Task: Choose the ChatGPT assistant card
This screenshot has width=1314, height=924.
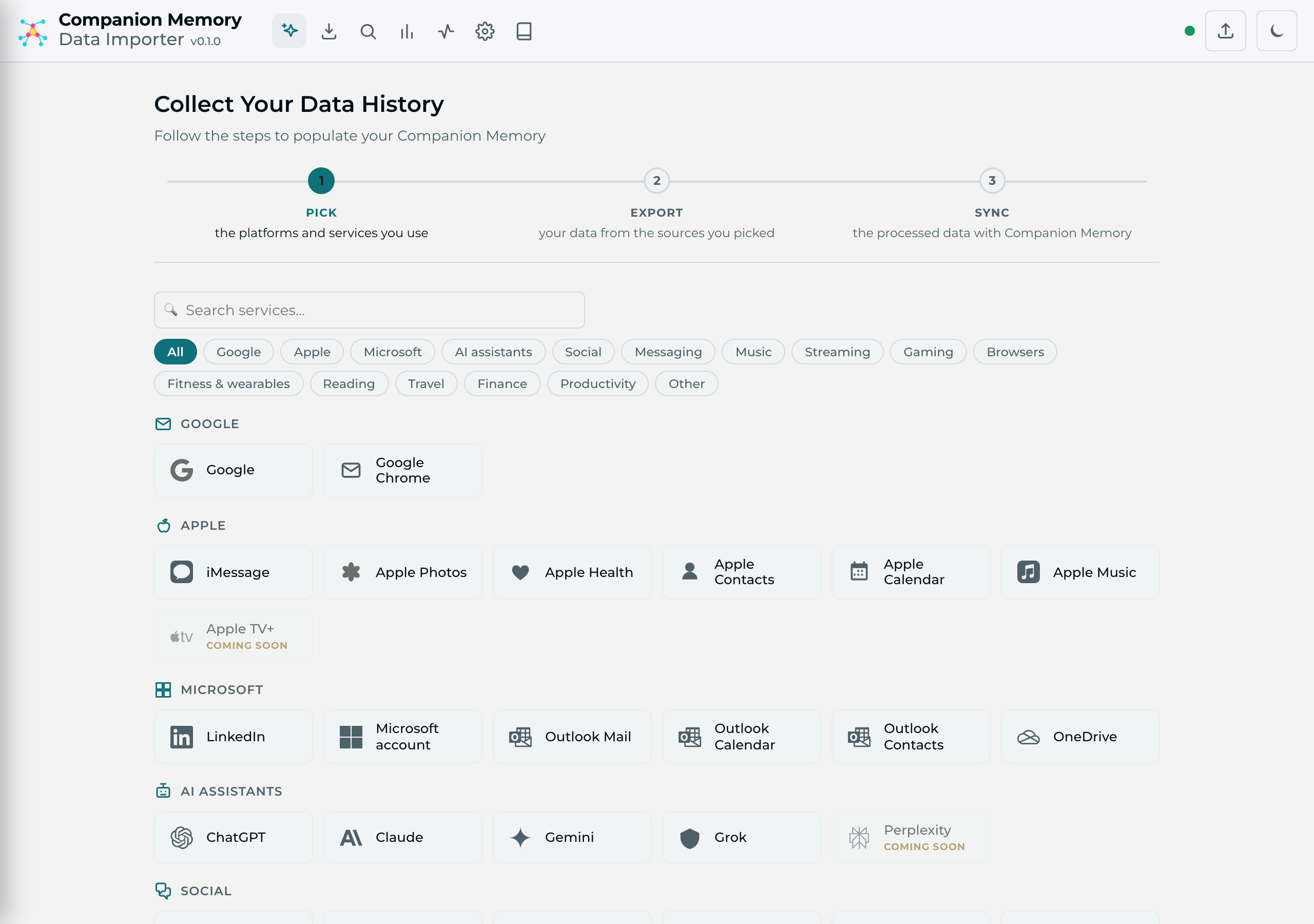Action: [234, 837]
